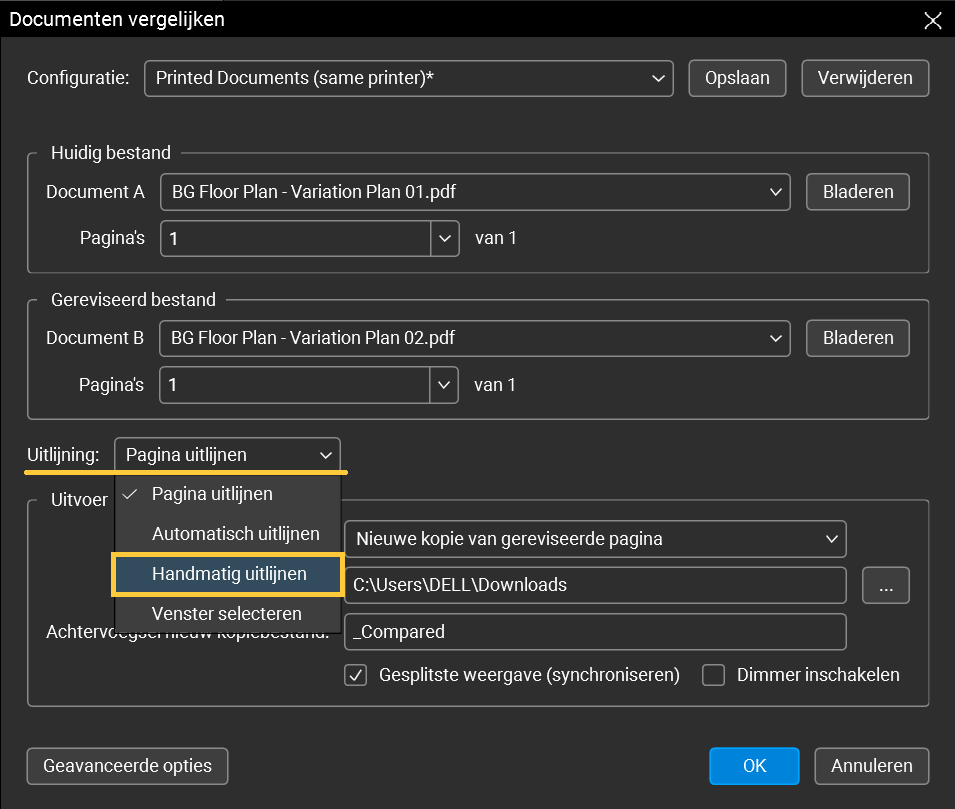Click the Document B Pagina's input field
This screenshot has width=955, height=809.
[295, 385]
